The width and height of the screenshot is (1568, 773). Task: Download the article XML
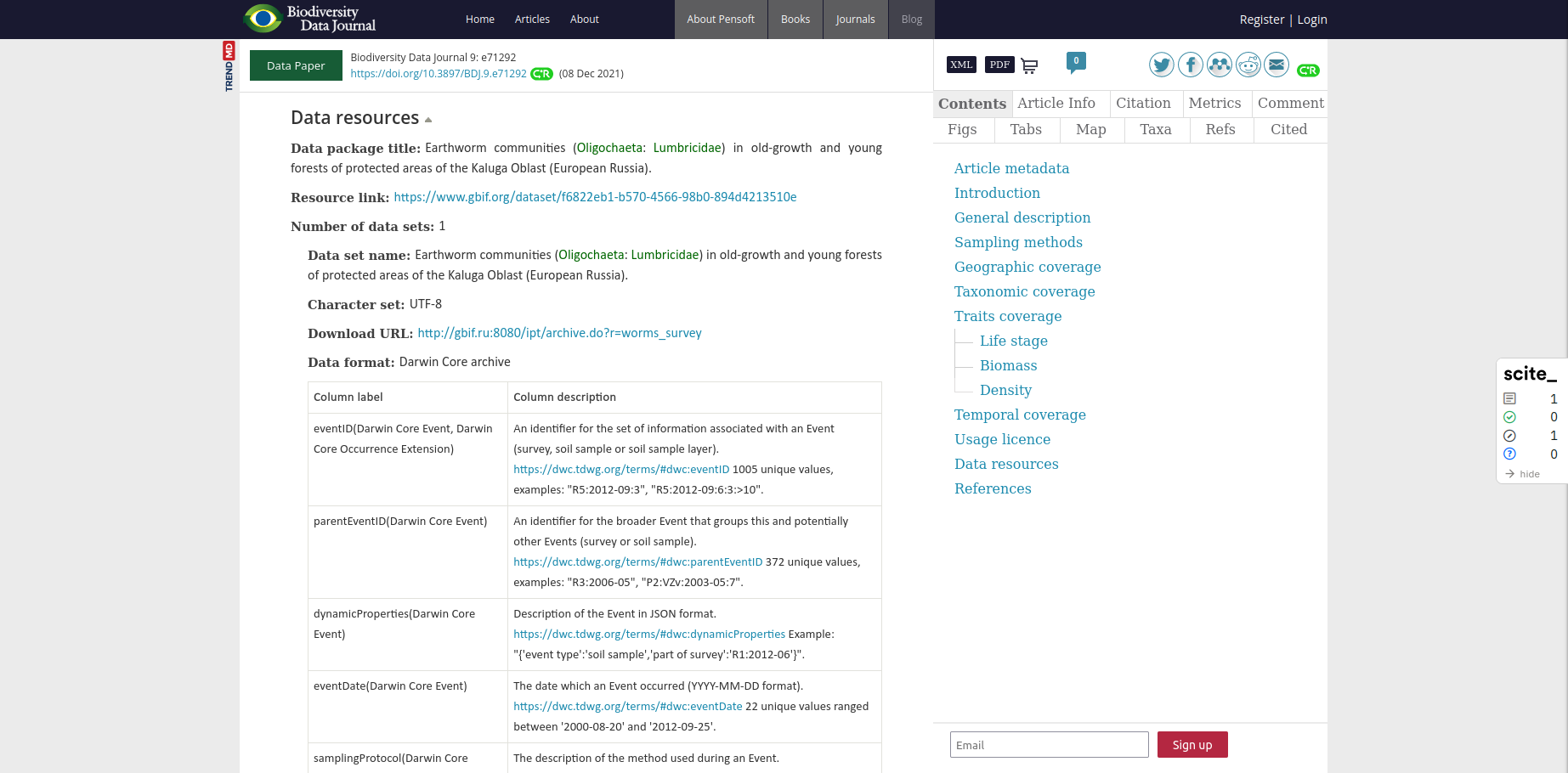coord(961,65)
